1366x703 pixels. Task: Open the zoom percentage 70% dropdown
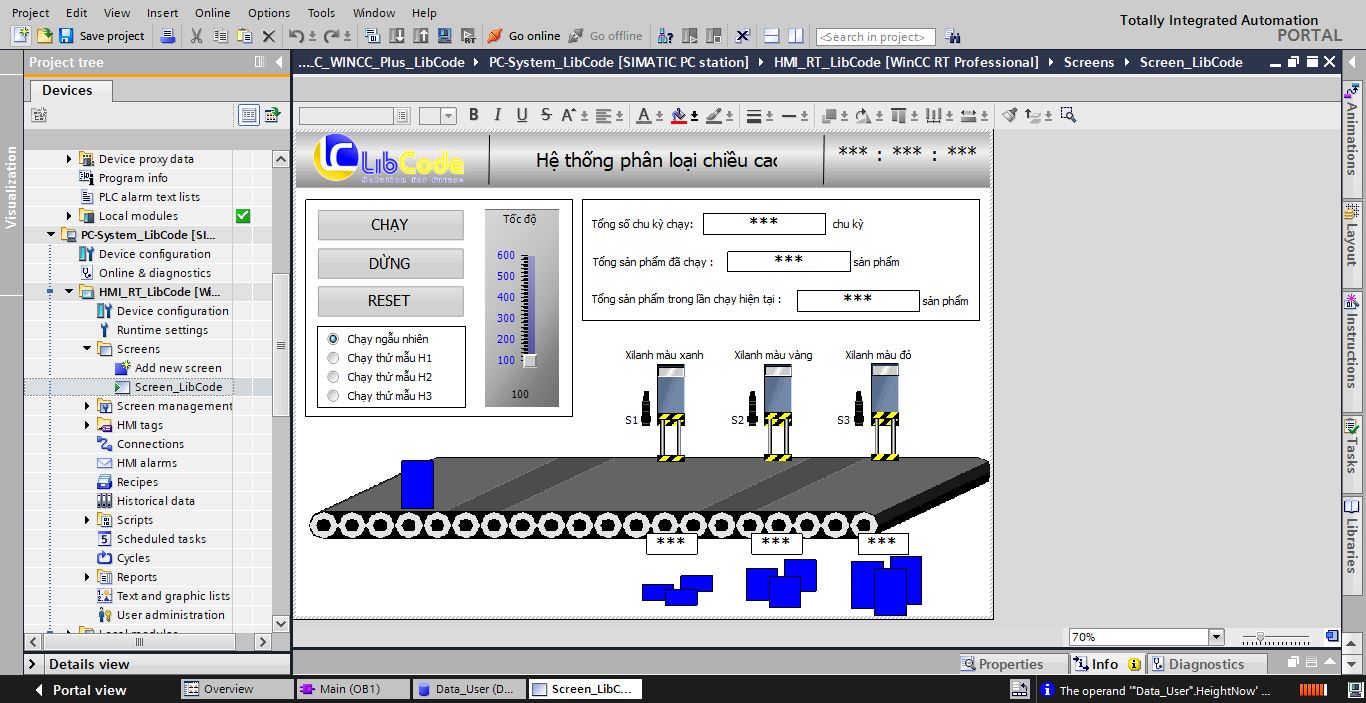point(1216,637)
